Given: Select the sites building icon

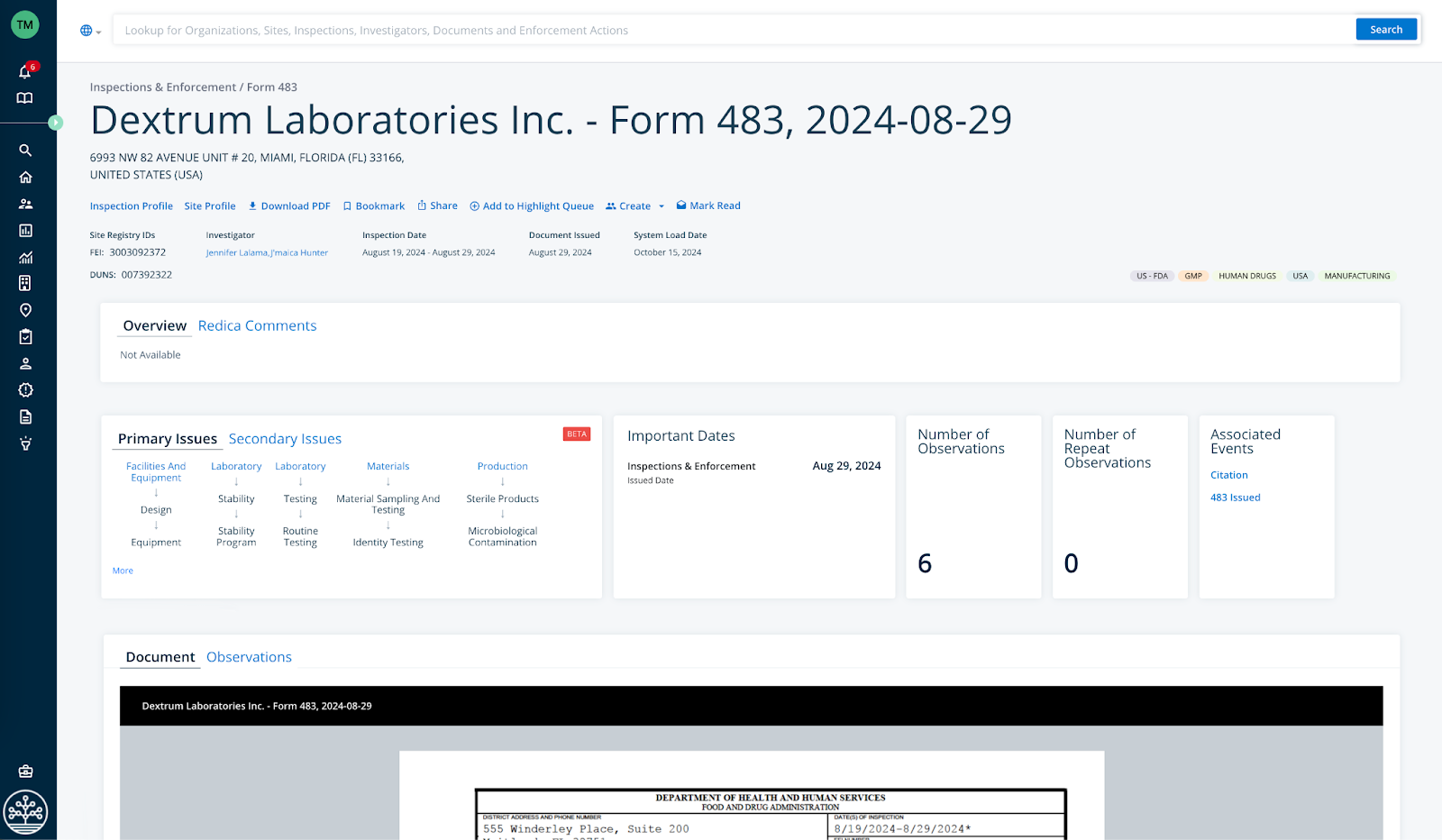Looking at the screenshot, I should [x=25, y=283].
